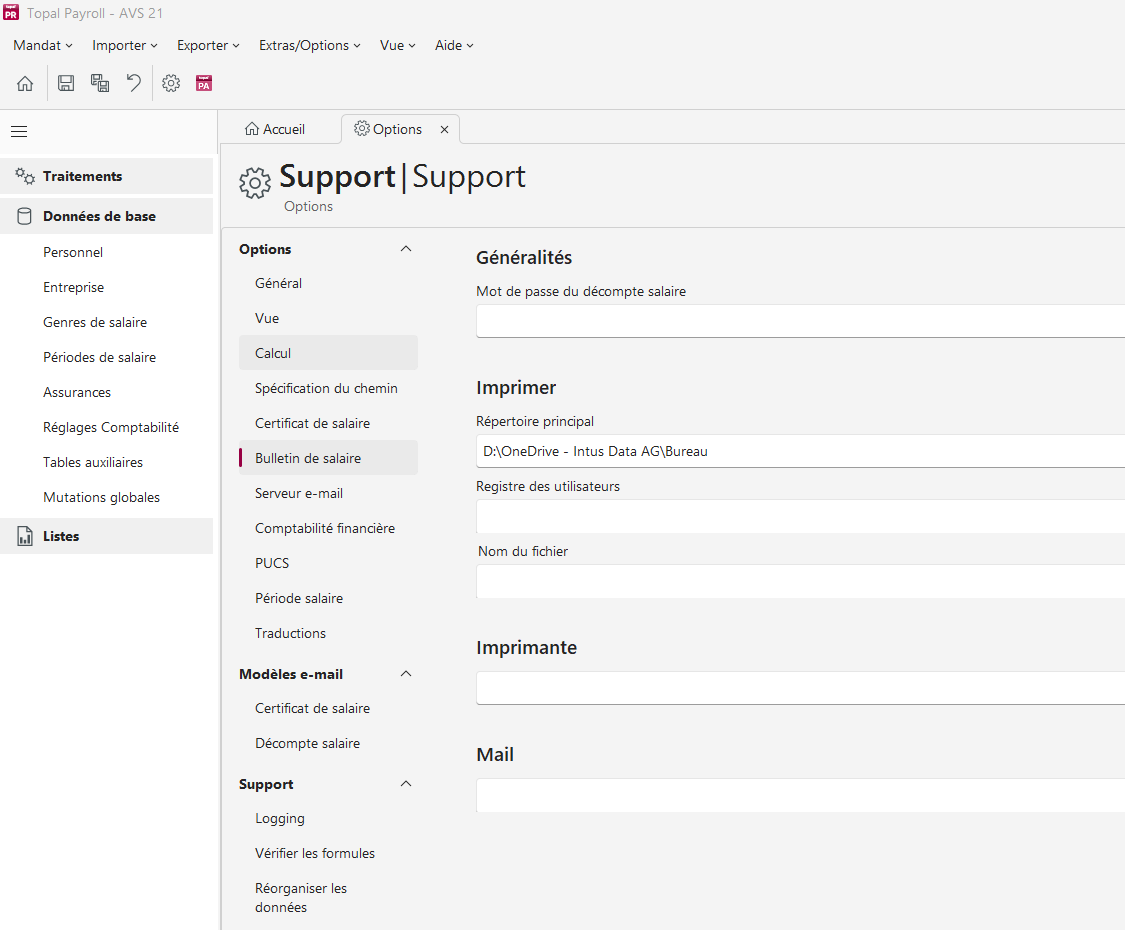Switch to the Accueil tab
This screenshot has width=1125, height=930.
[x=276, y=129]
